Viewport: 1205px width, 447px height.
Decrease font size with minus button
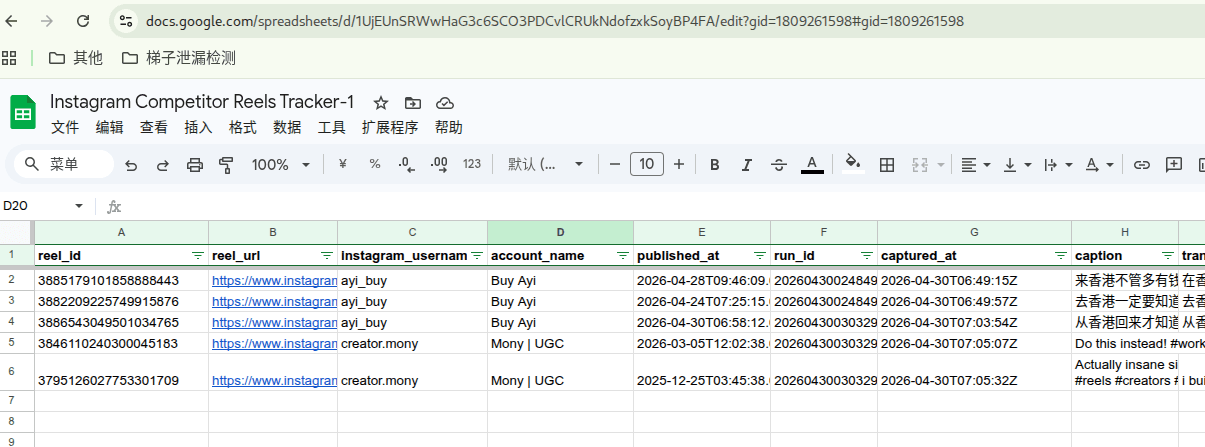tap(615, 164)
